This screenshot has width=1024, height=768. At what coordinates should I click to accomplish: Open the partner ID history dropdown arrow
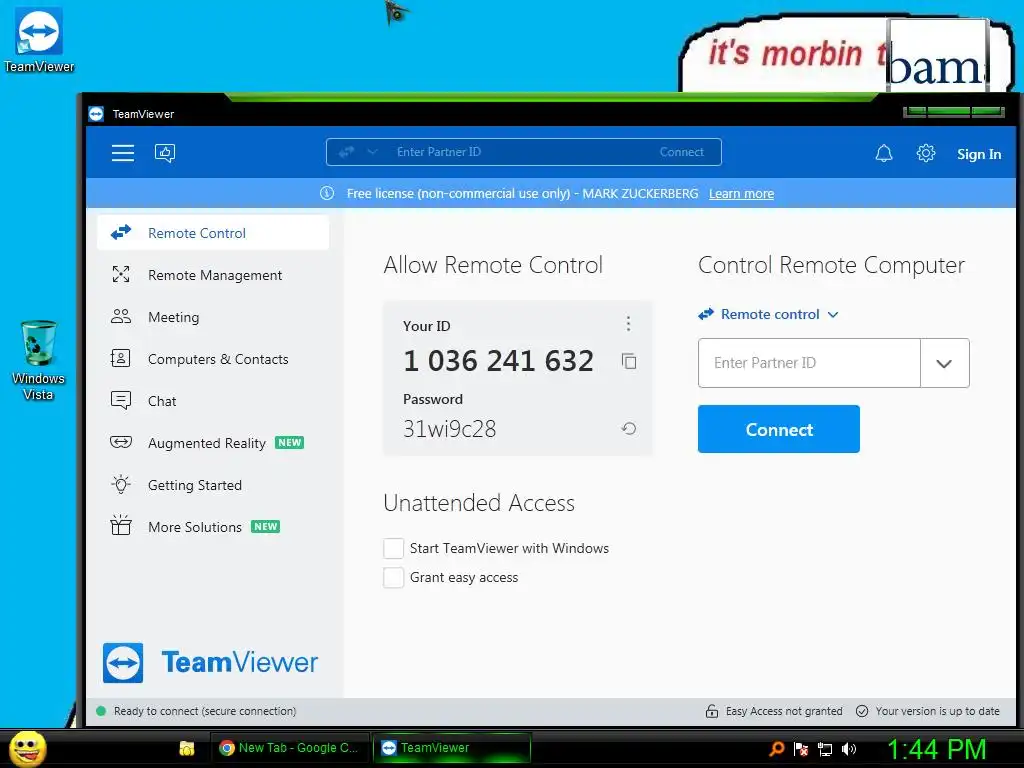click(x=944, y=363)
